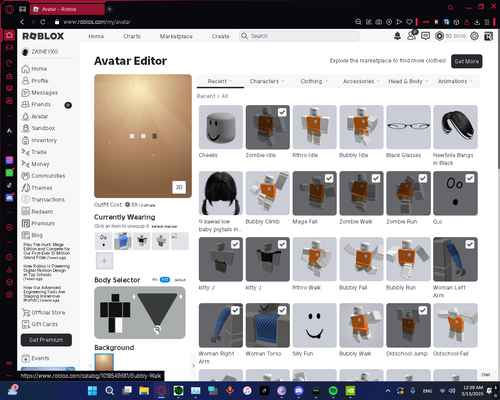Viewport: 500px width, 400px height.
Task: Go to Create in top navigation
Action: pyautogui.click(x=220, y=36)
